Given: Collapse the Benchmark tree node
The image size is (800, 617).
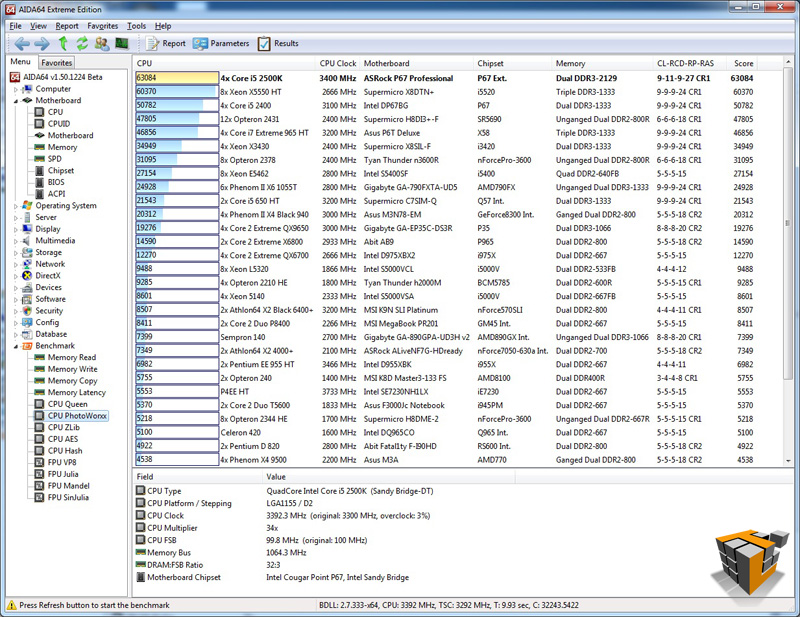Looking at the screenshot, I should click(16, 347).
